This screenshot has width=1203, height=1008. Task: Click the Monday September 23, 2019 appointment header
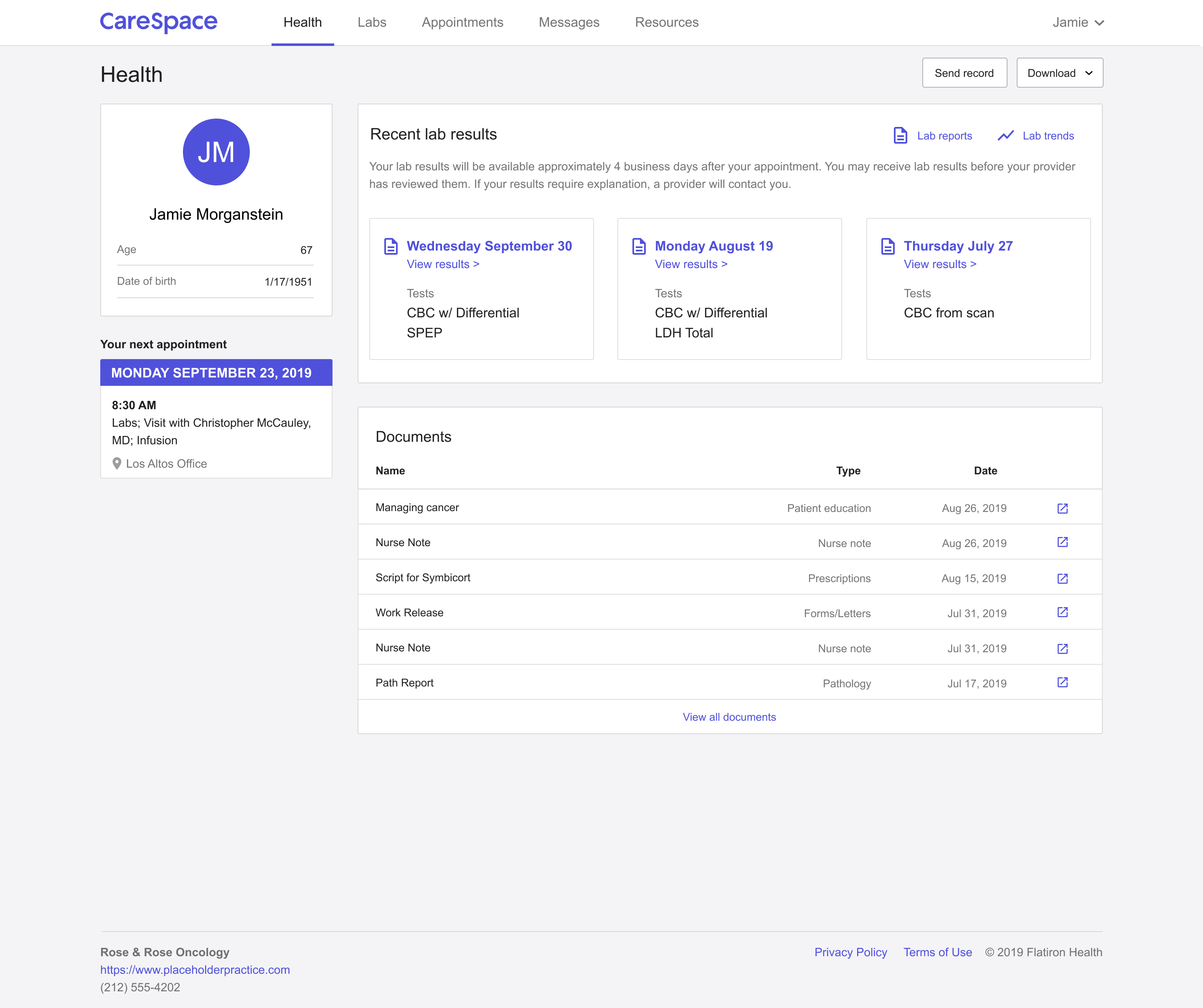point(216,373)
